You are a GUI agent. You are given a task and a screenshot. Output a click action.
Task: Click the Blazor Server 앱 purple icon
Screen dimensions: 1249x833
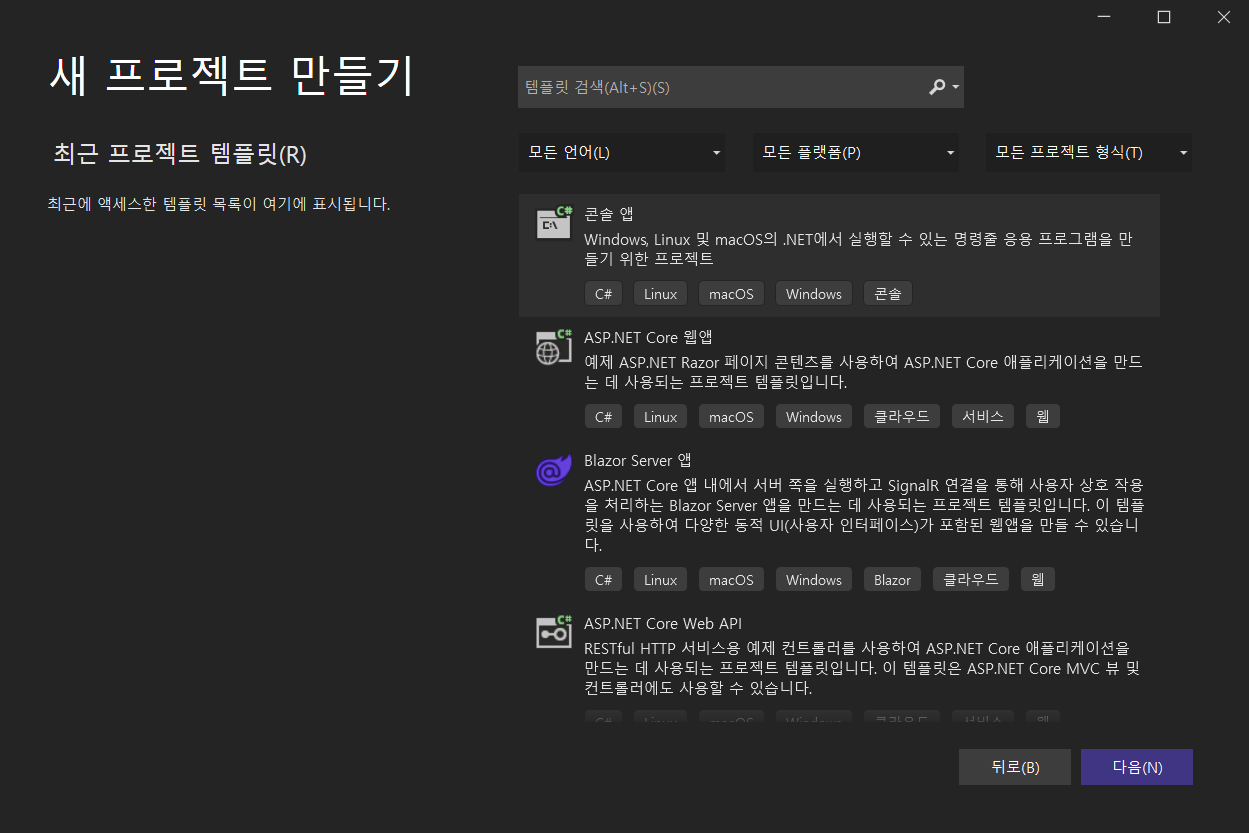coord(553,469)
